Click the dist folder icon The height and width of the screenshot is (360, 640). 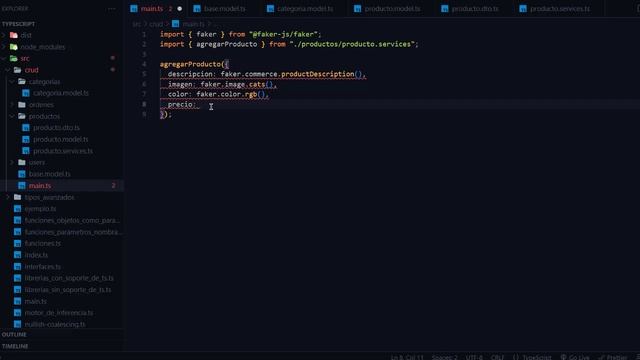click(x=14, y=35)
